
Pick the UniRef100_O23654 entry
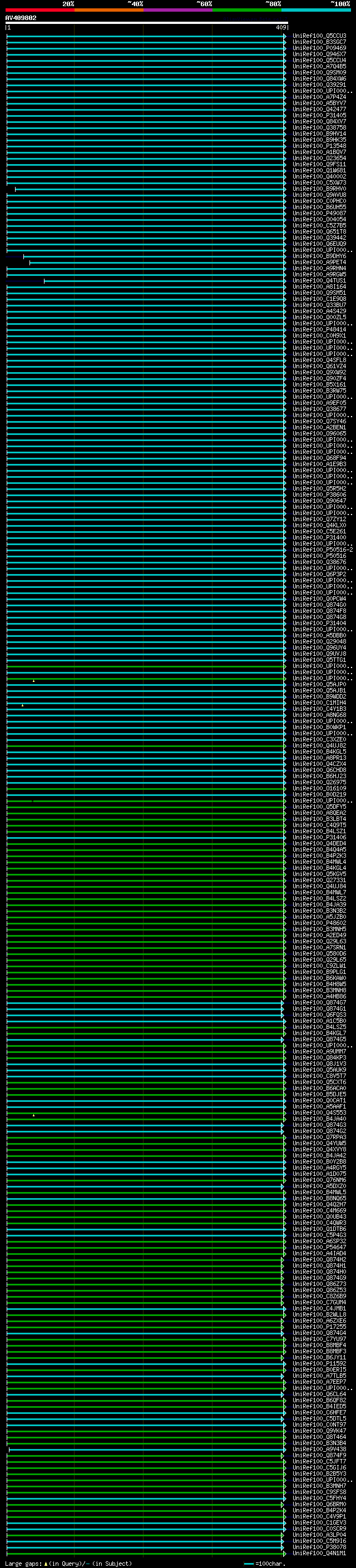(x=319, y=159)
